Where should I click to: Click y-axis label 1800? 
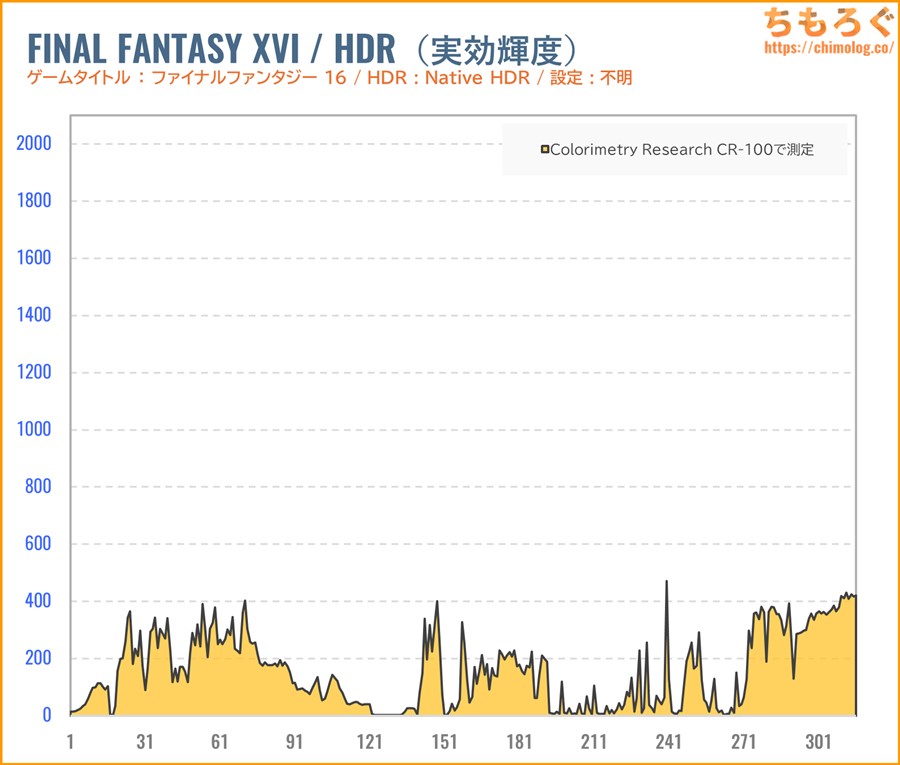(x=34, y=201)
